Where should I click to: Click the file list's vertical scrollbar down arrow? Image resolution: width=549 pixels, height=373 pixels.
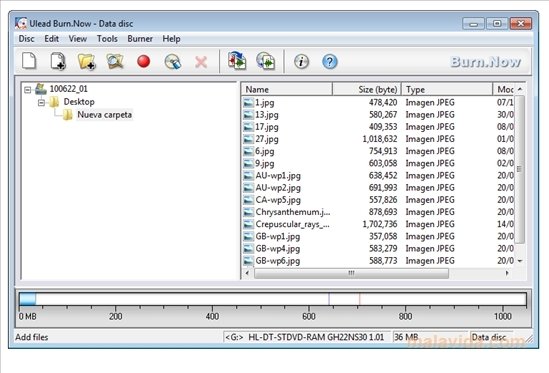520,261
